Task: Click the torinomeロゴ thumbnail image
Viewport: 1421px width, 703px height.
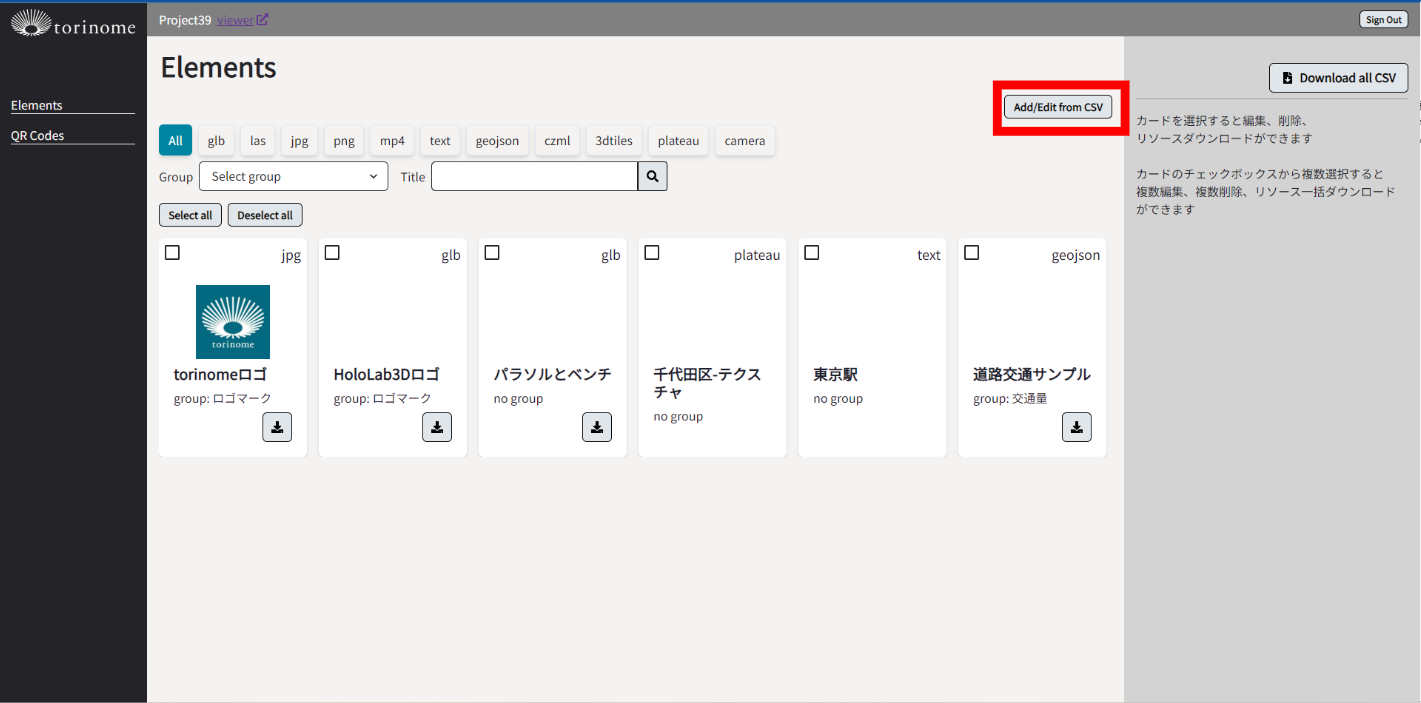Action: coord(233,322)
